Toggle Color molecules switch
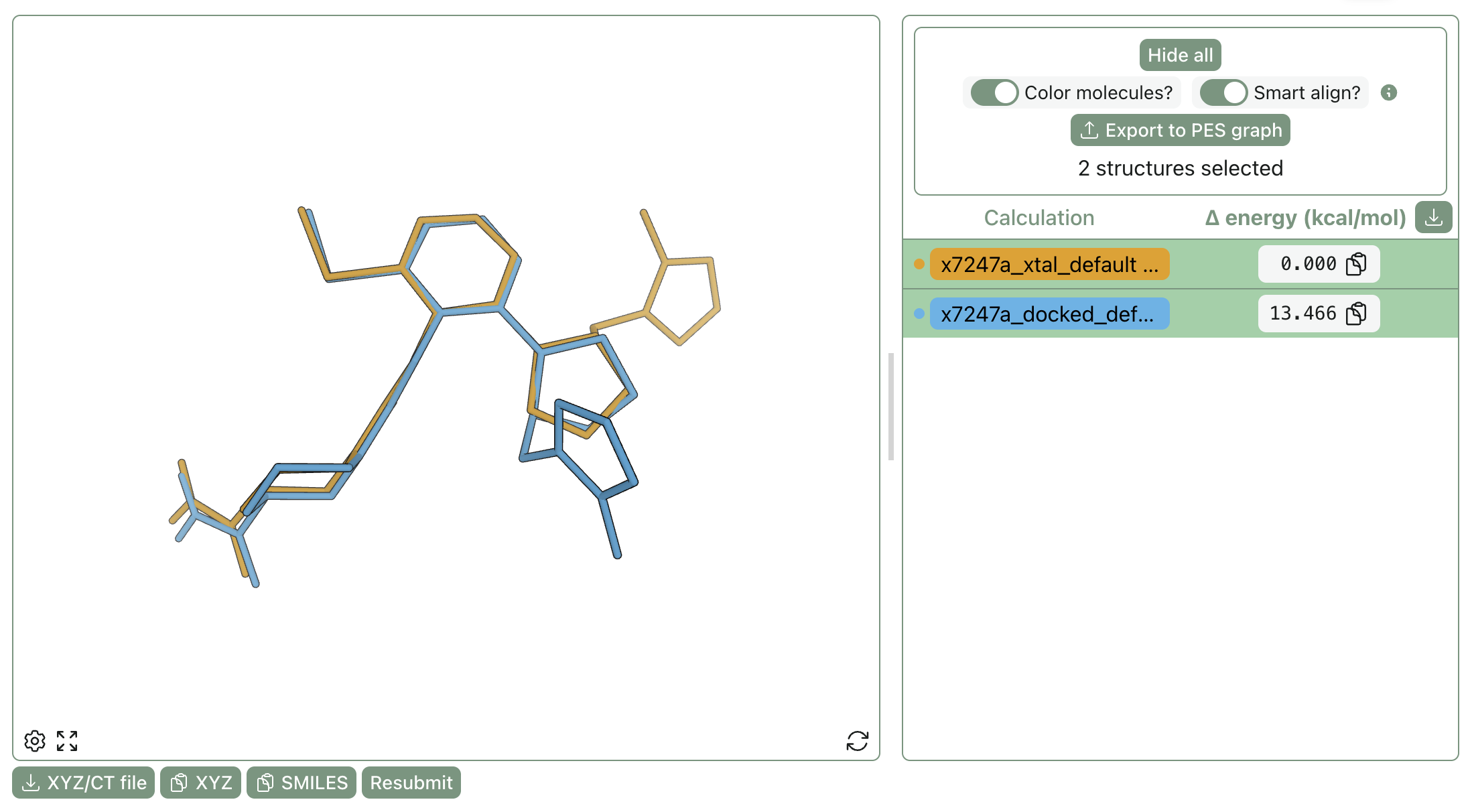 (994, 92)
